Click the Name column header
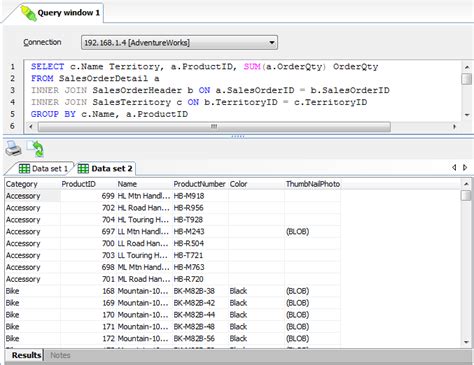 coord(144,184)
